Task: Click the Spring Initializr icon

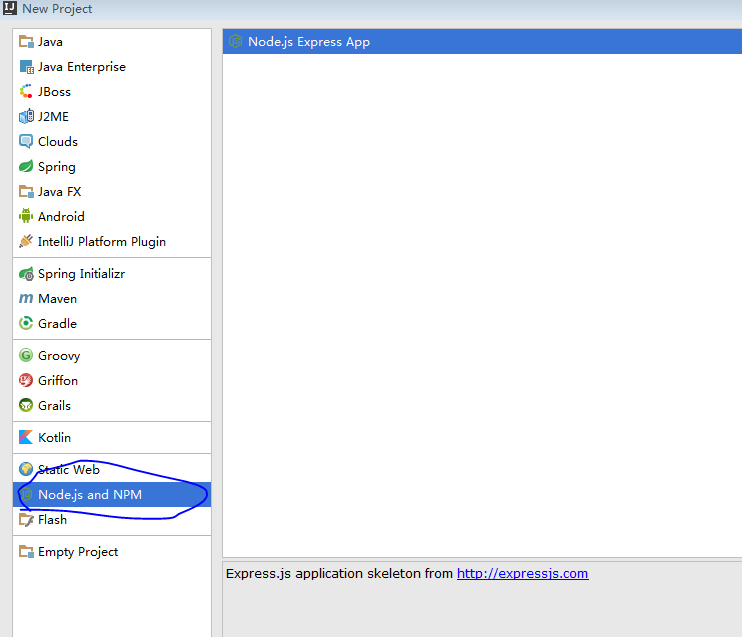Action: coord(26,274)
